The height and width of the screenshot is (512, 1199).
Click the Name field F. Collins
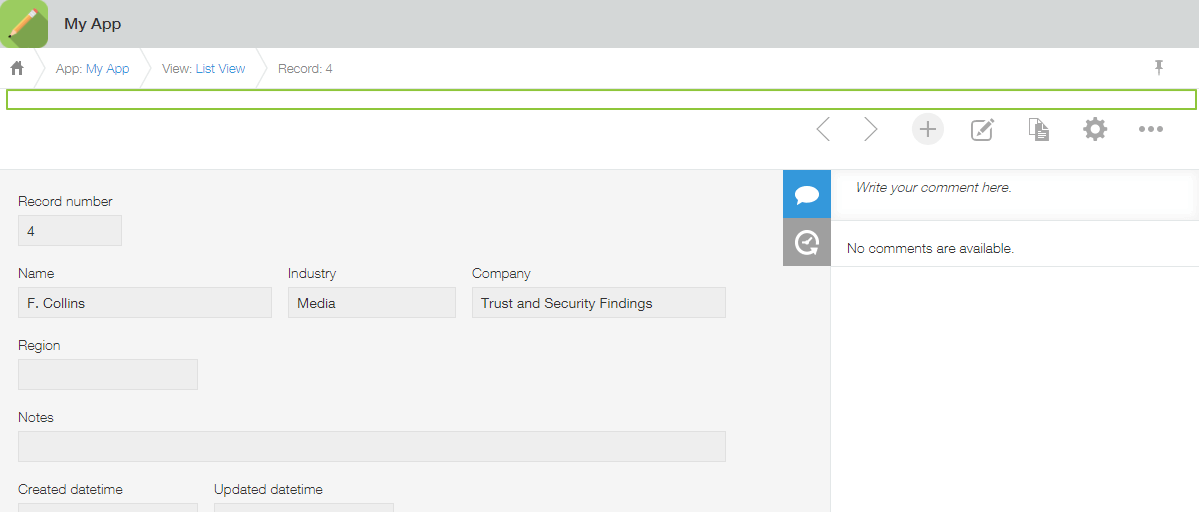point(145,303)
